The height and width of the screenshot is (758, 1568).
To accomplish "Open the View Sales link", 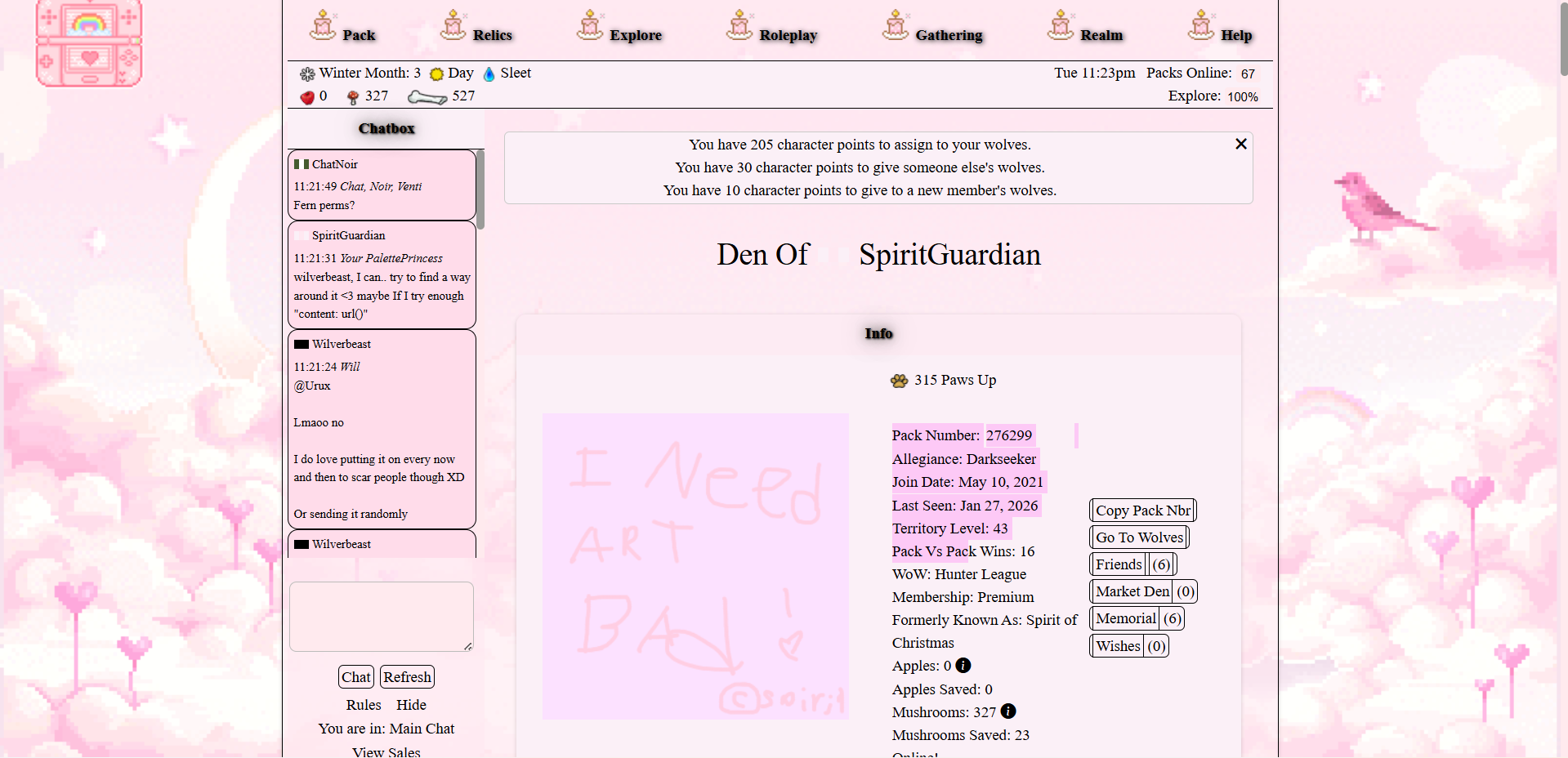I will 386,751.
